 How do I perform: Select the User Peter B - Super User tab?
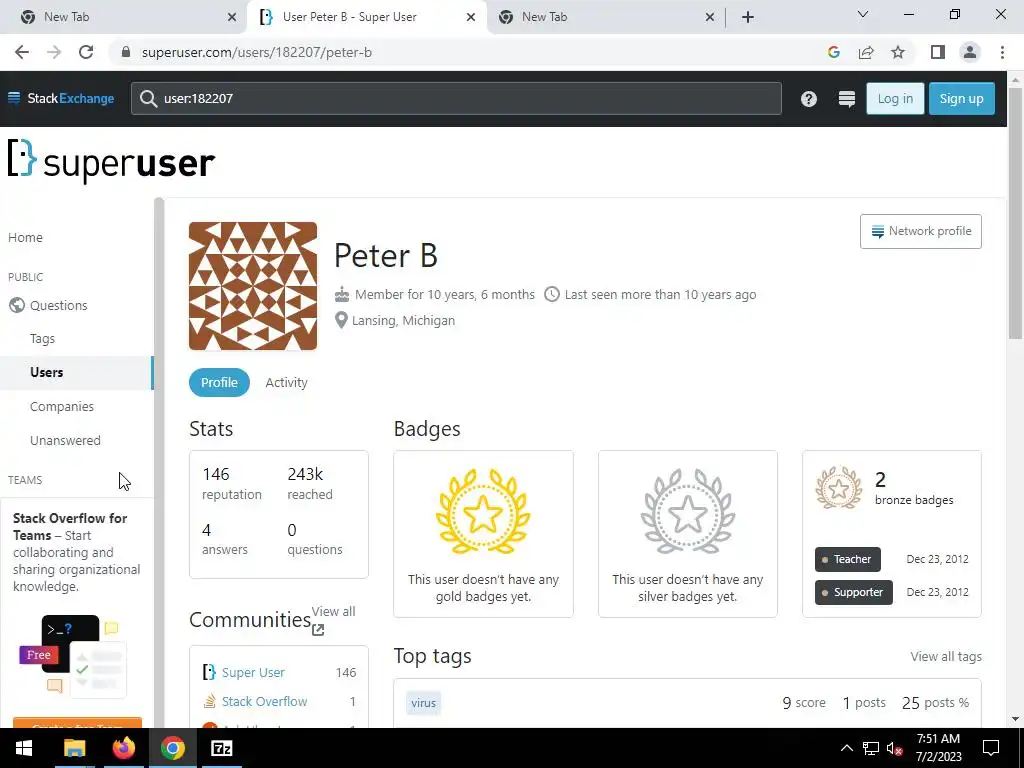point(367,17)
